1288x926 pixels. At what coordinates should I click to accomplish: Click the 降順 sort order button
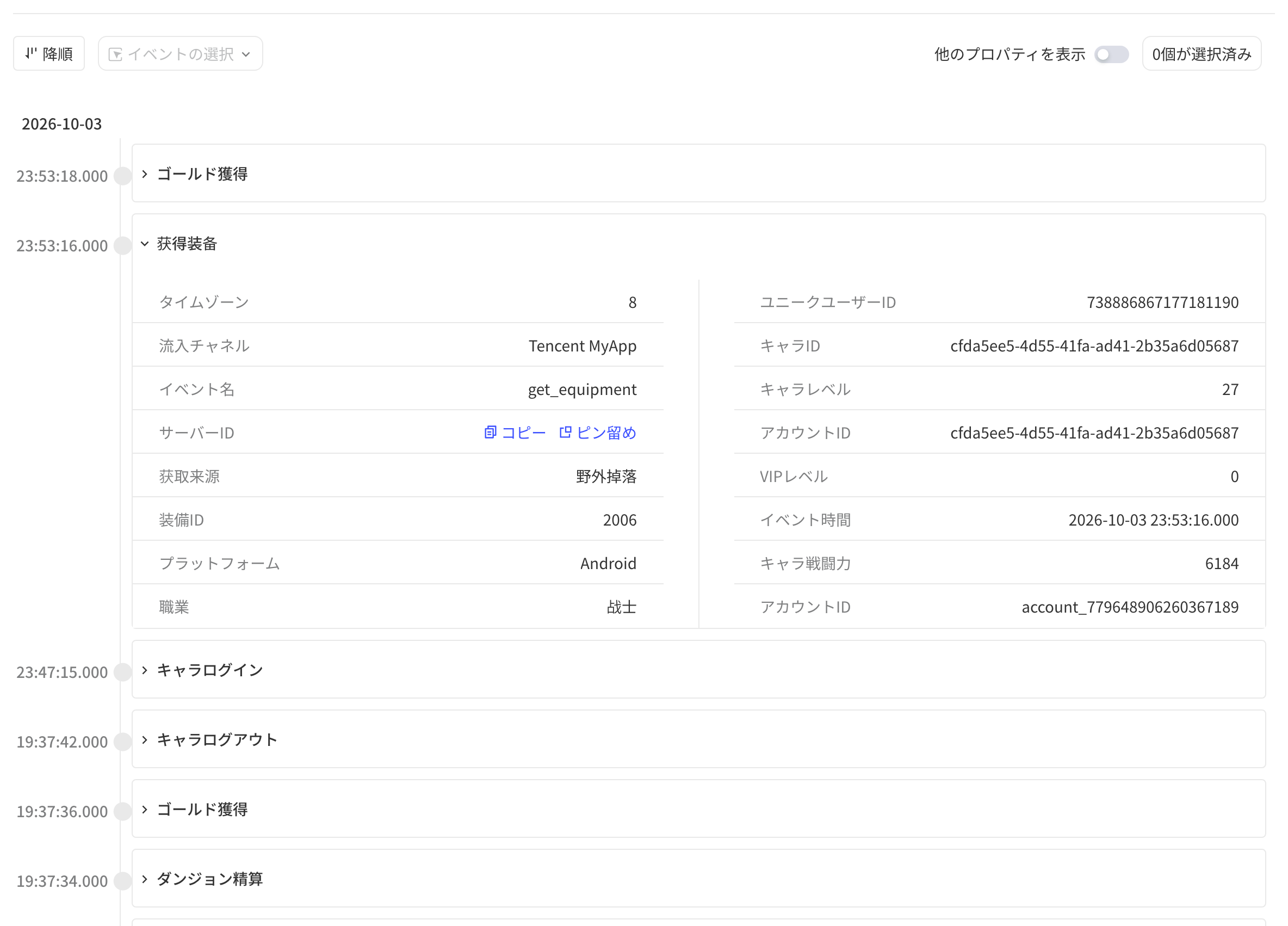point(49,53)
